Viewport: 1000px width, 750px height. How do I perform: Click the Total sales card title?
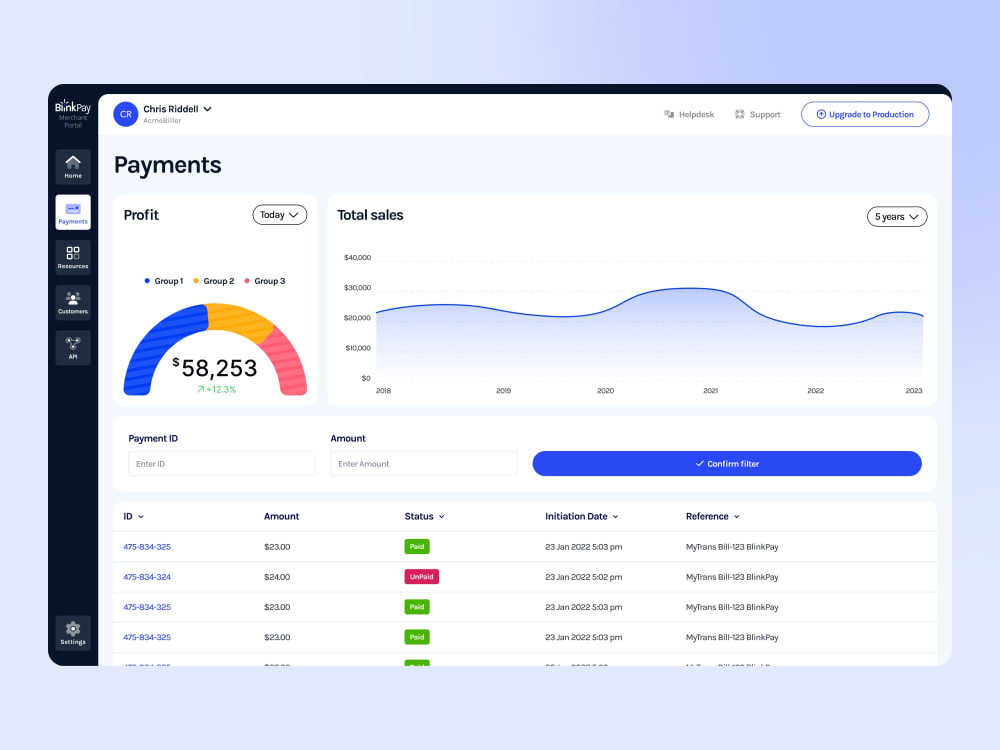coord(370,216)
